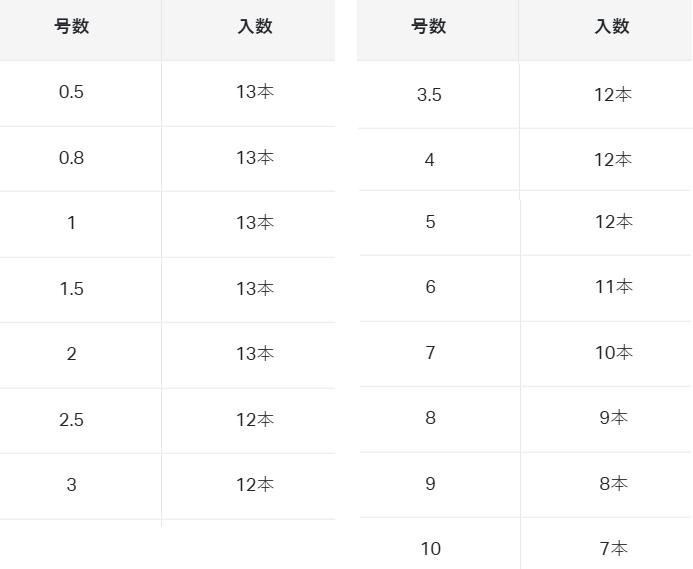Click the 1.5 size cell
Screen dimensions: 693x569
[71, 289]
